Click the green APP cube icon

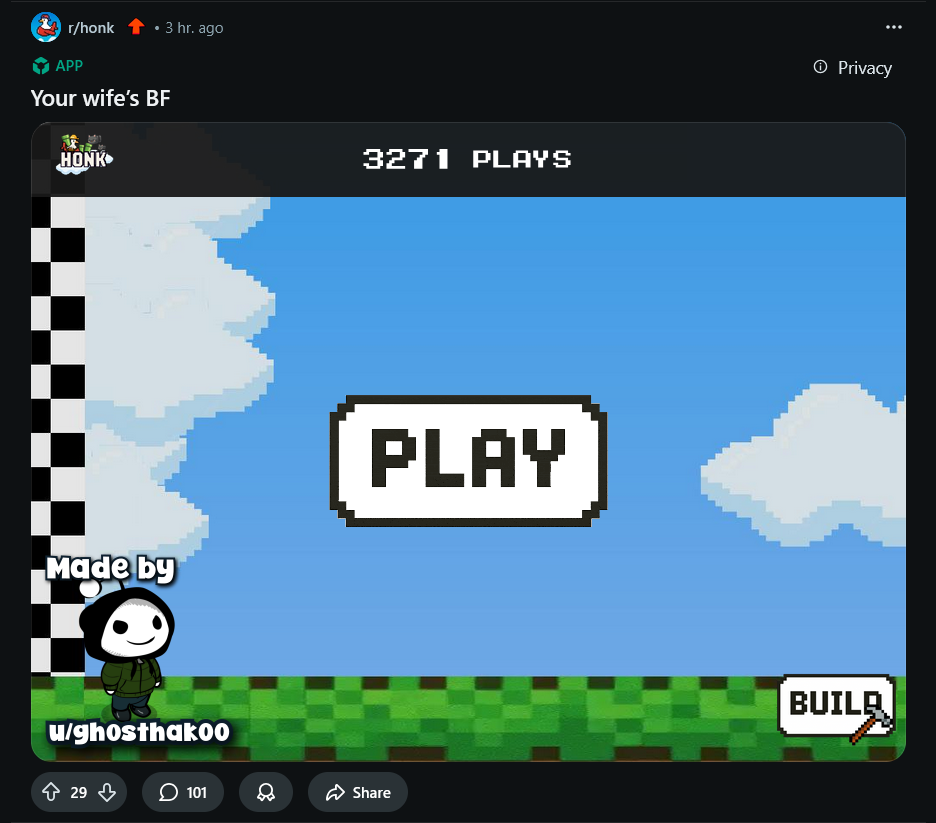41,66
